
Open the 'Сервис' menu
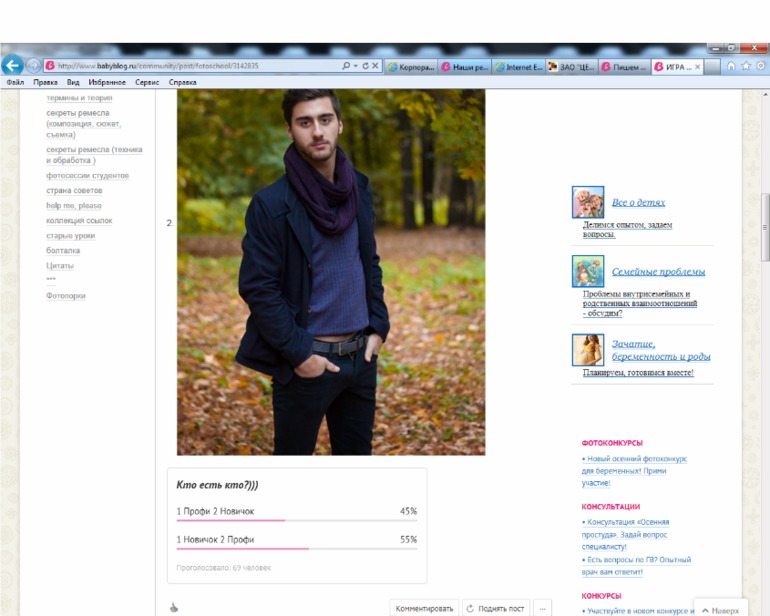147,82
